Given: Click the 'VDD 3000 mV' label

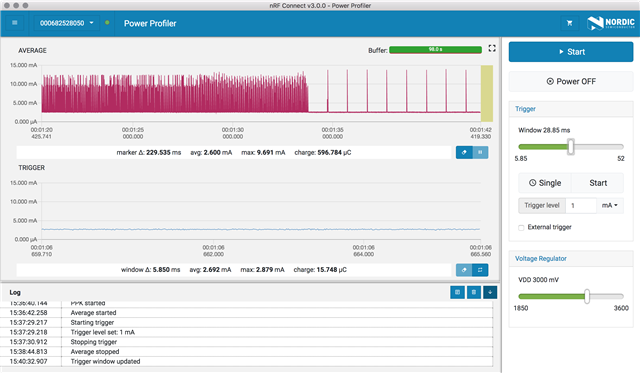Looking at the screenshot, I should (538, 280).
